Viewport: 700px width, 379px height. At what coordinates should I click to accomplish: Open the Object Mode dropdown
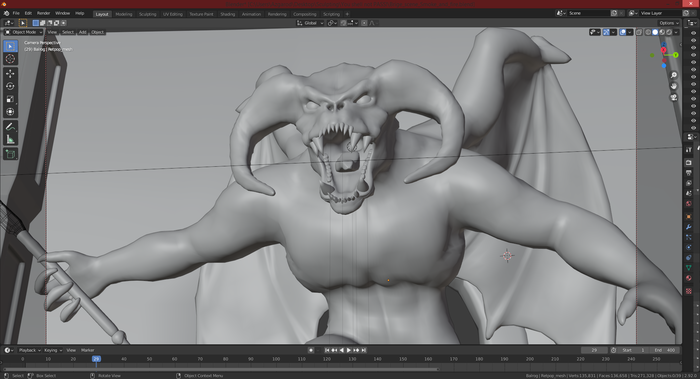point(24,32)
